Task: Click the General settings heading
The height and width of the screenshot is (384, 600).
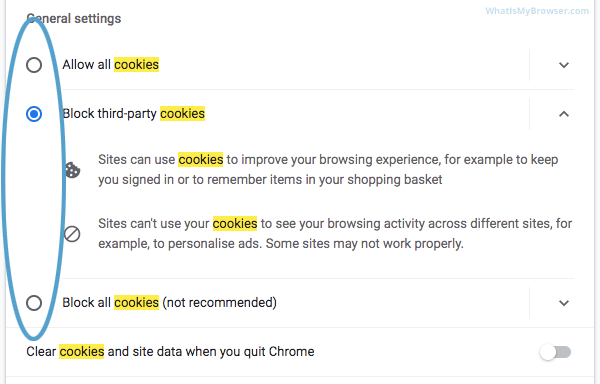Action: 74,18
